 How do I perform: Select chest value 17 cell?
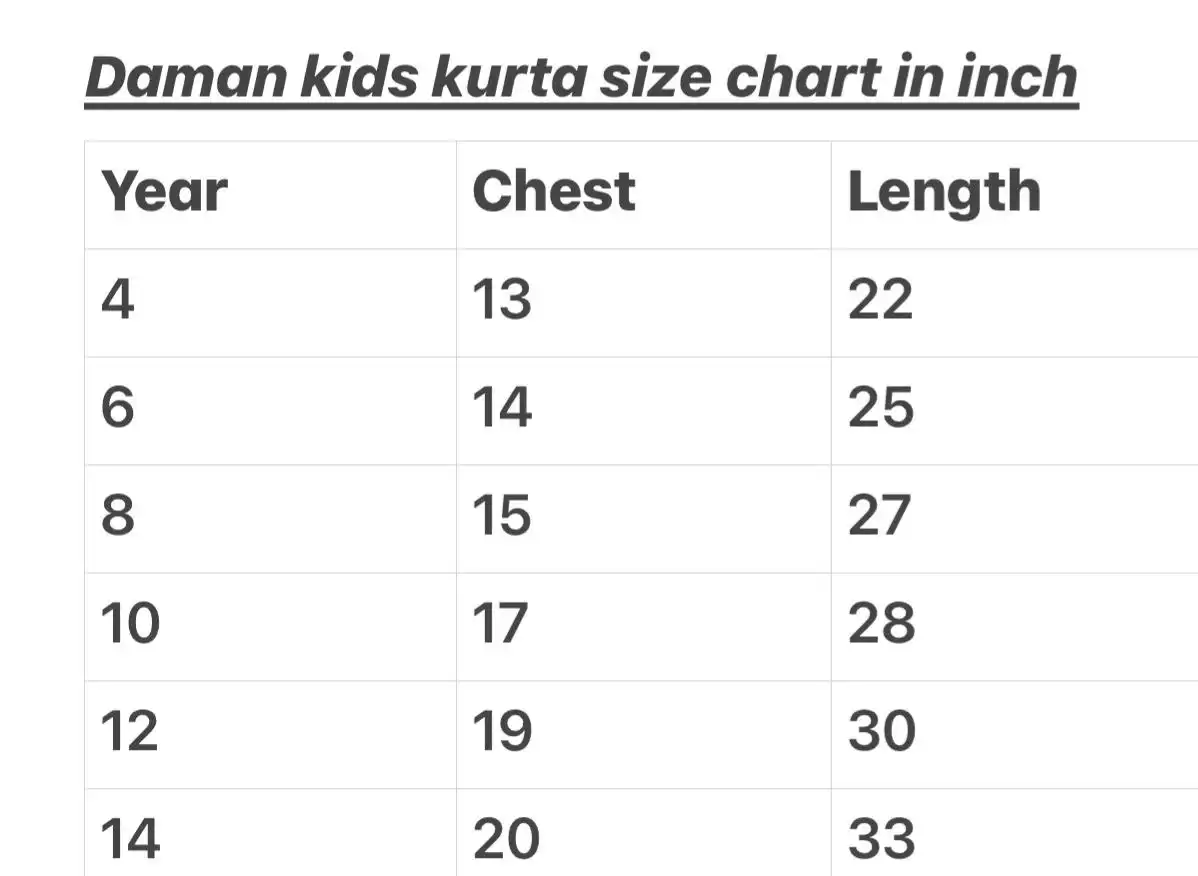click(500, 624)
